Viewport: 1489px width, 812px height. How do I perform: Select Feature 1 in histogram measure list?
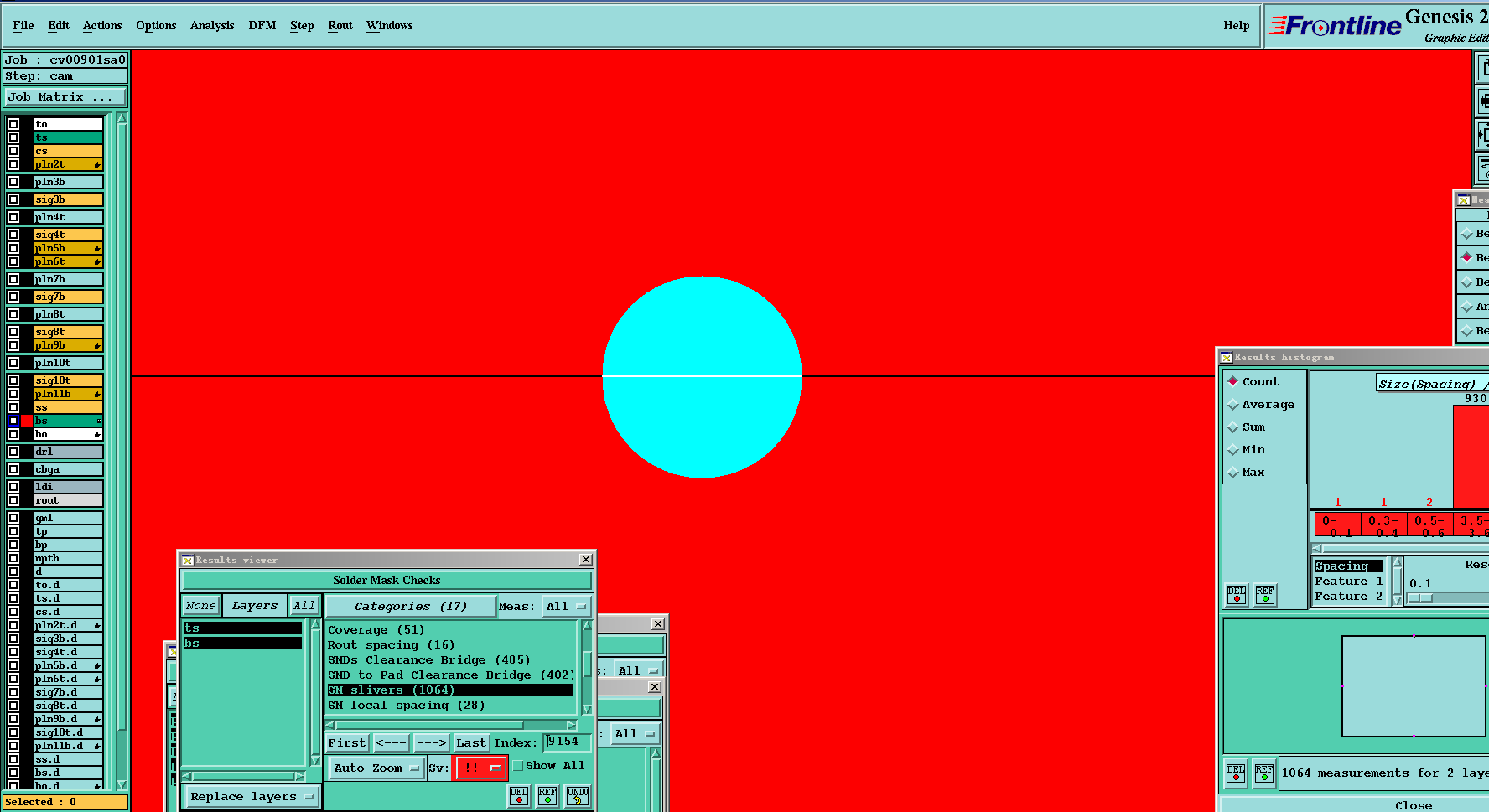pyautogui.click(x=1349, y=582)
